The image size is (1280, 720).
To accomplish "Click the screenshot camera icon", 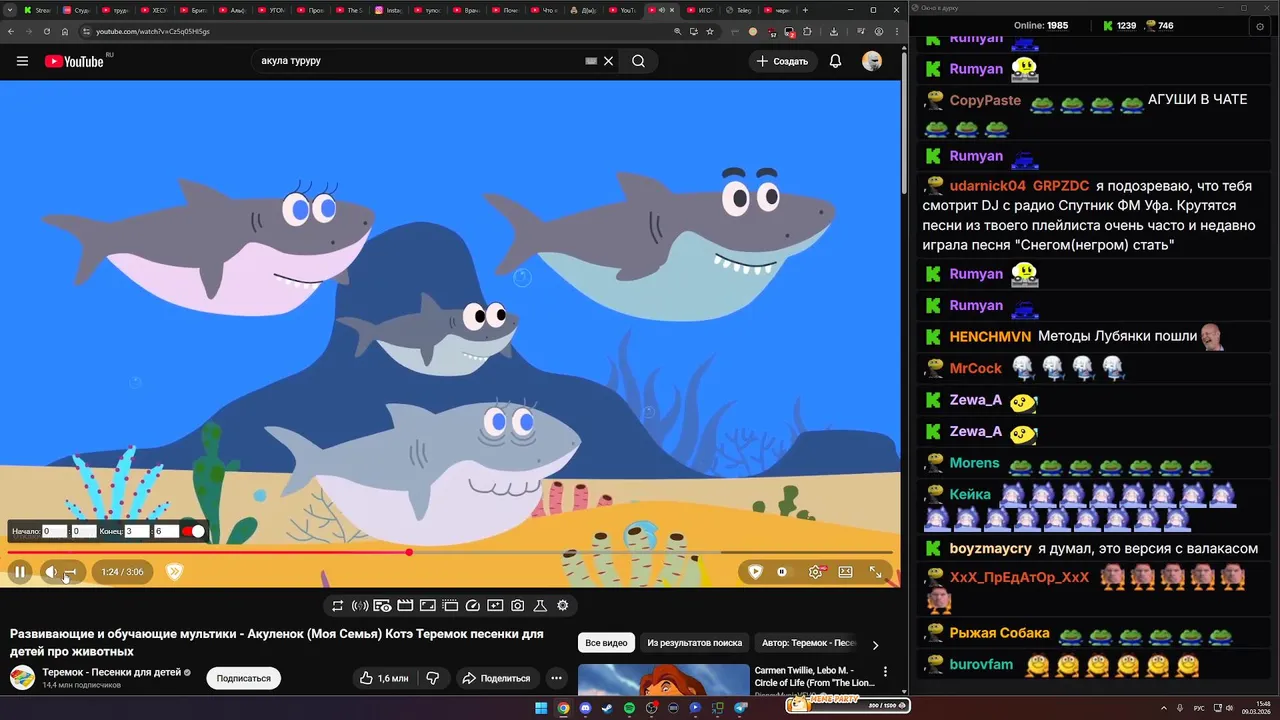I will coord(517,605).
